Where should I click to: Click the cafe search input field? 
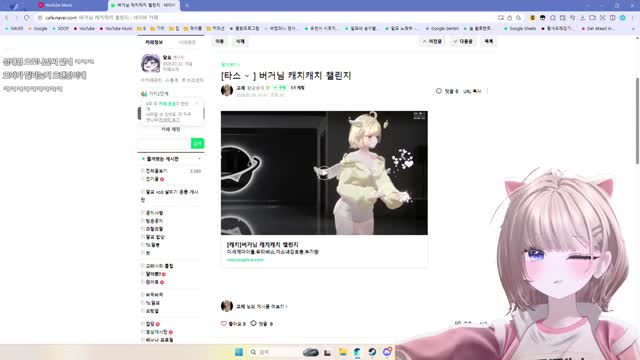point(164,143)
